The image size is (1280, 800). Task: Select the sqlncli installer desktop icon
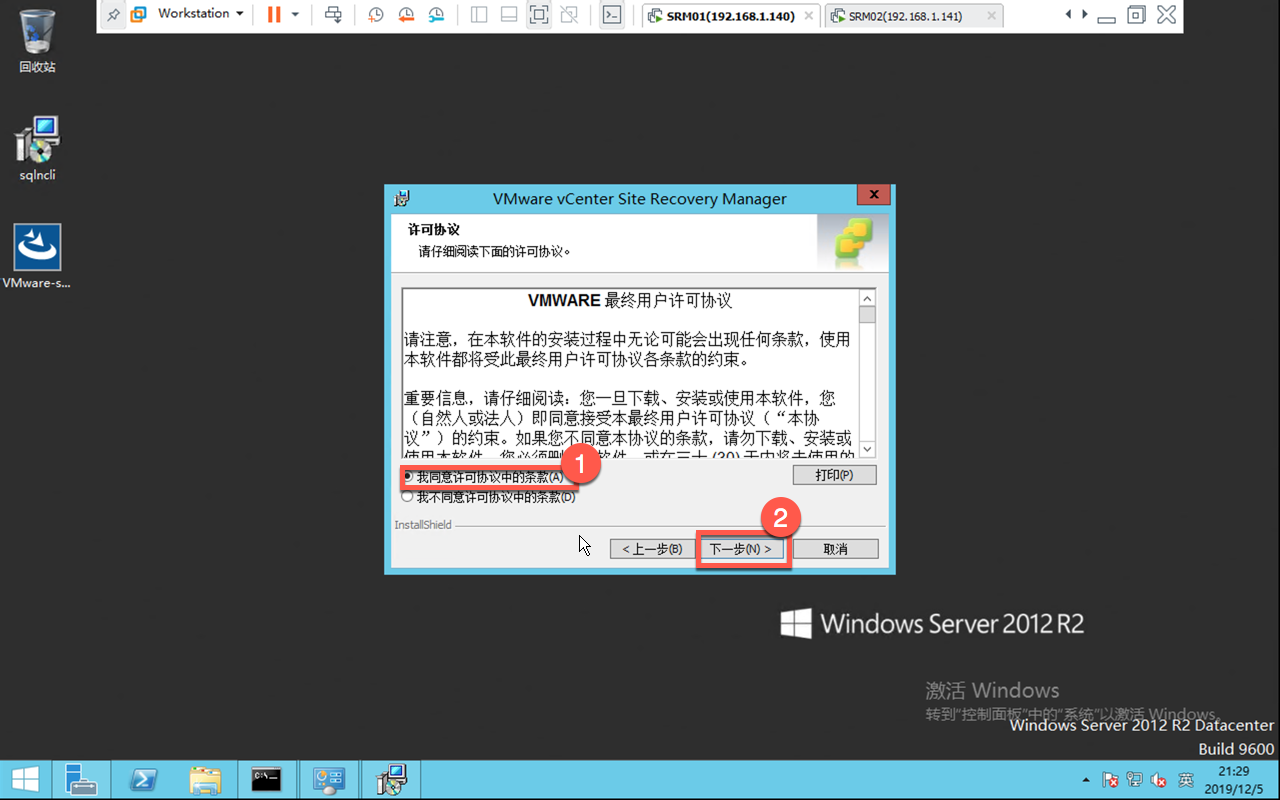pos(38,149)
